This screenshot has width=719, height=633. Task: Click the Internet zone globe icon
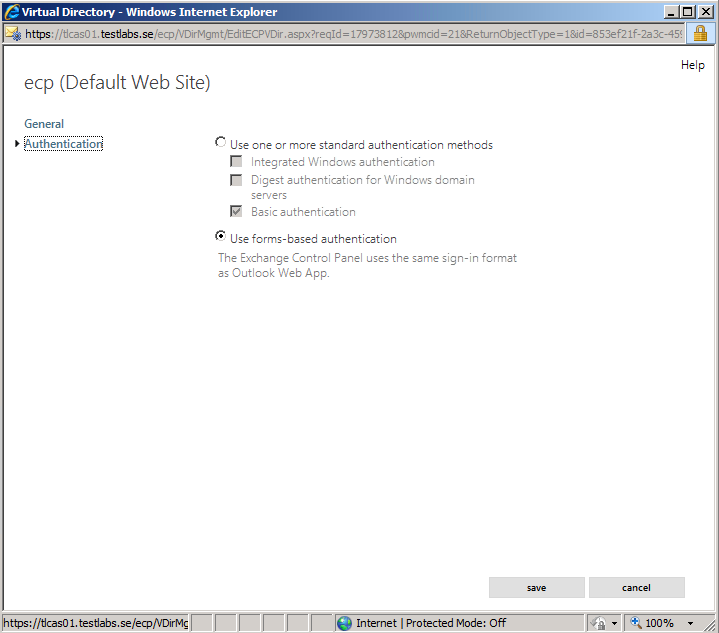point(344,623)
